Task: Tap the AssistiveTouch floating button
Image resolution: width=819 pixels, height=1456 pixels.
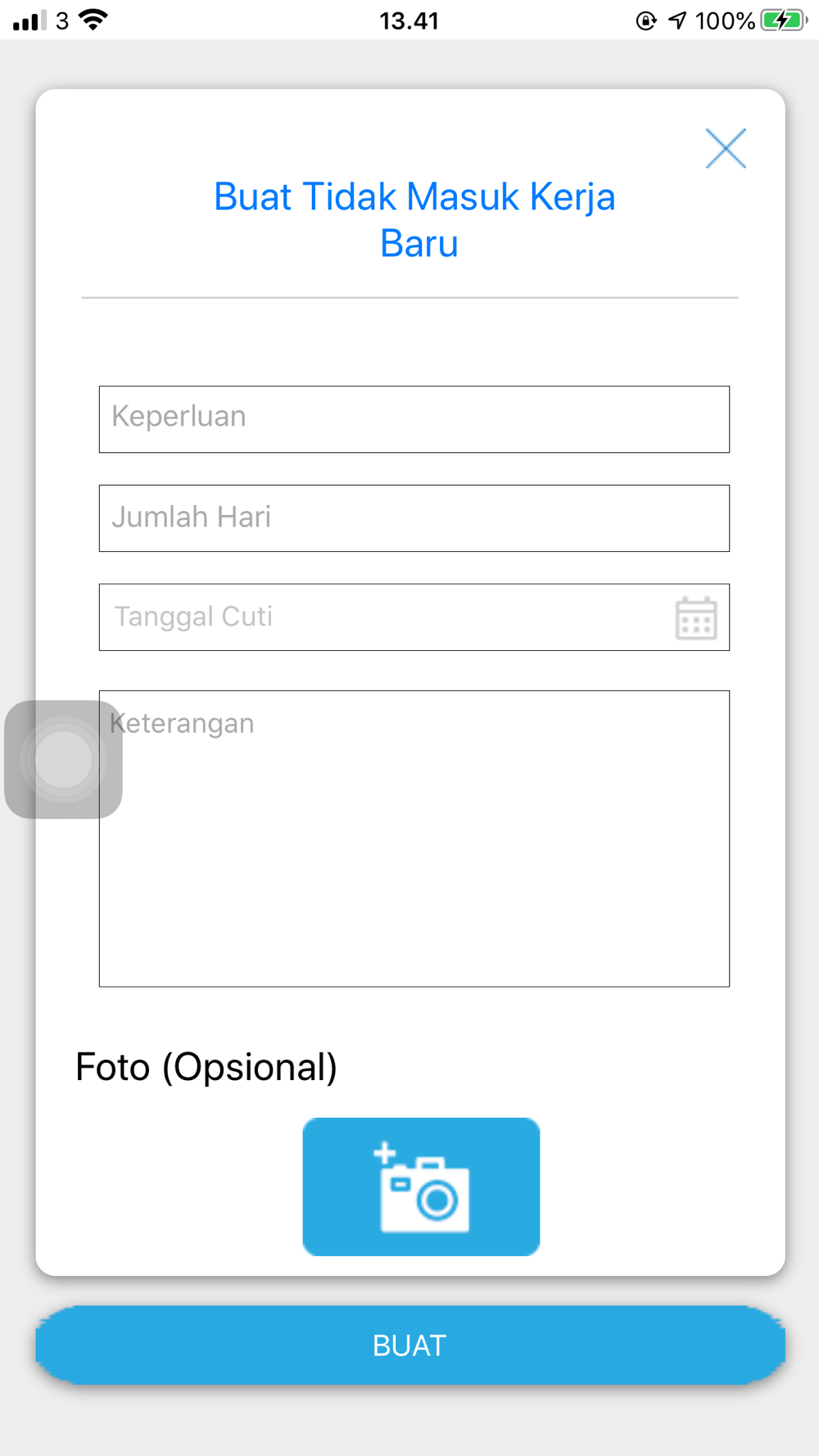Action: pos(63,759)
